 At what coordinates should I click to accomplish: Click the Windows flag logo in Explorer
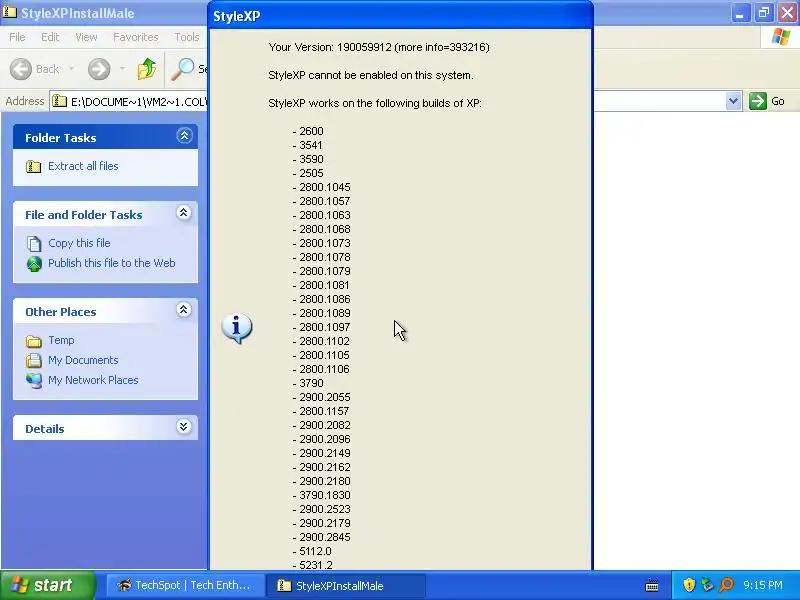781,37
